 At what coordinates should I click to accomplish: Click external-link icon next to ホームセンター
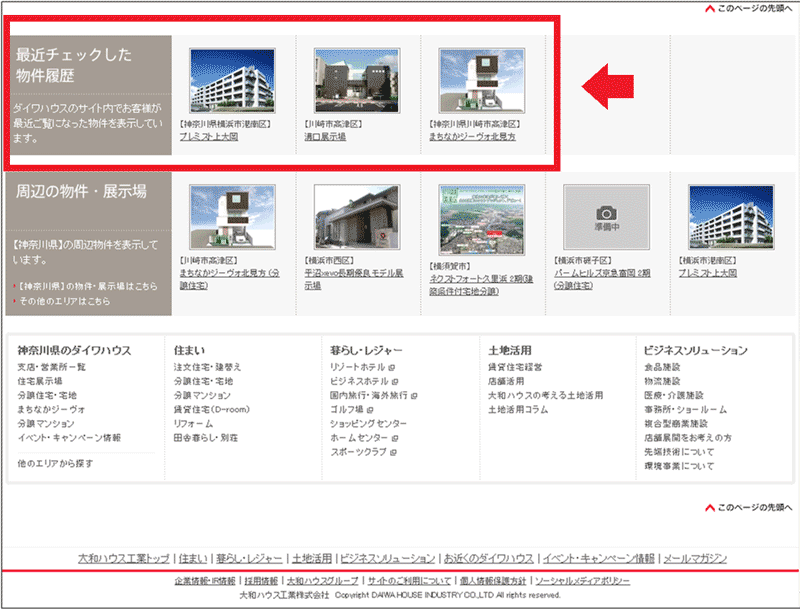tap(393, 438)
